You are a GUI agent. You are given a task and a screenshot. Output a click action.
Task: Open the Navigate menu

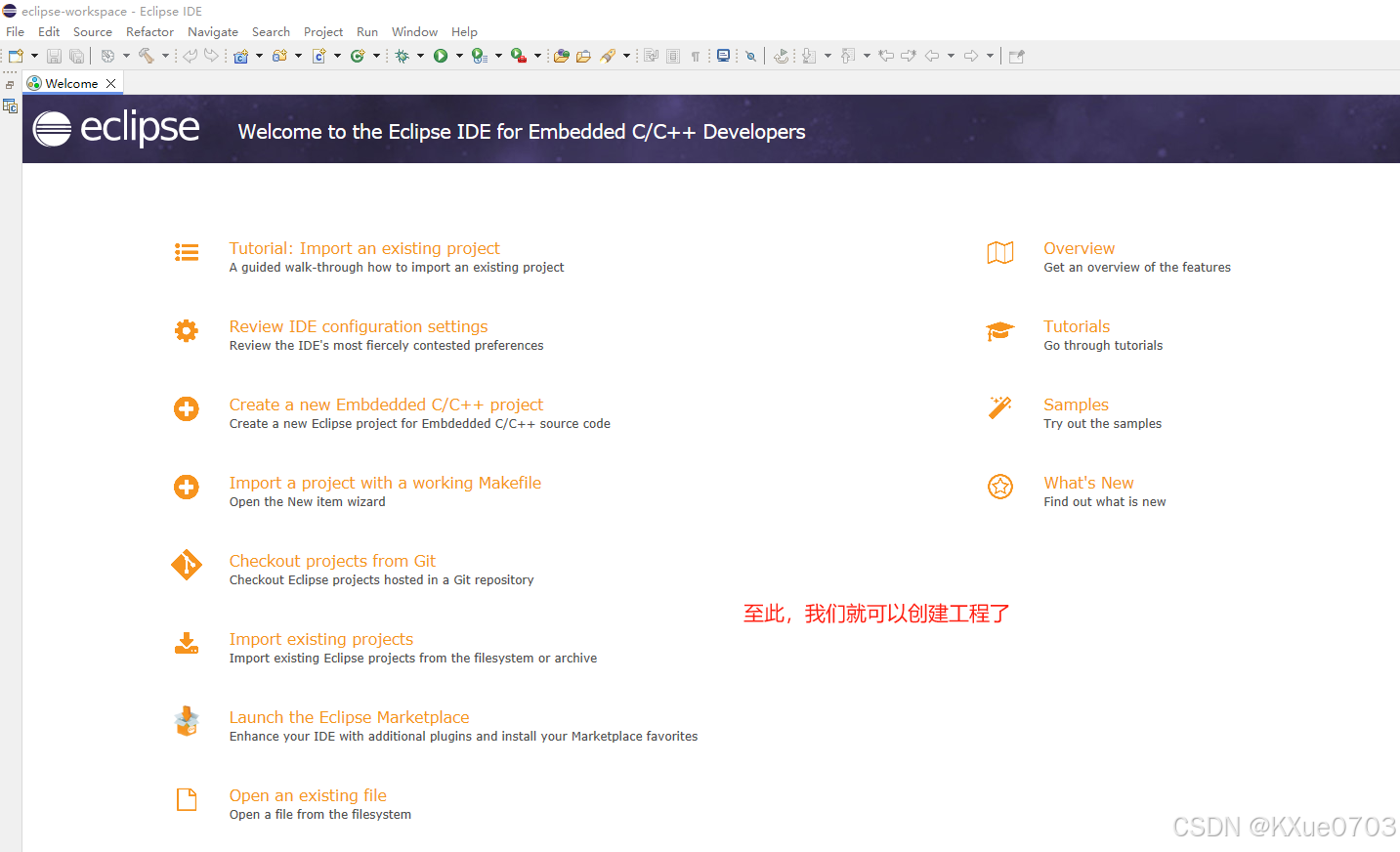[213, 32]
